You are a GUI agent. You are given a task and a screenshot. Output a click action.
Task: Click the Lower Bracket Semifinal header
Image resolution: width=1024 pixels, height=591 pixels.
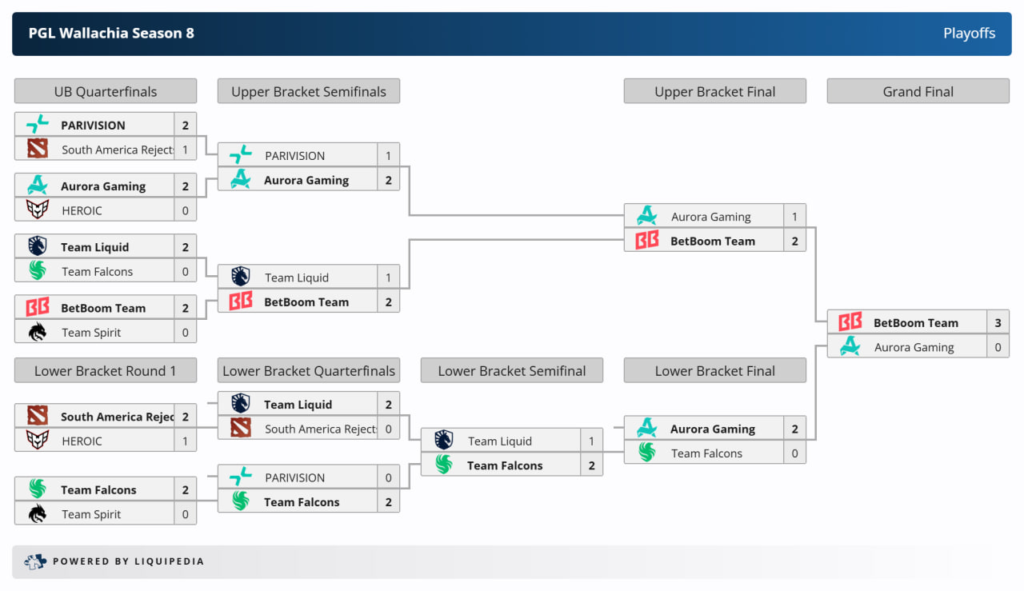[512, 371]
